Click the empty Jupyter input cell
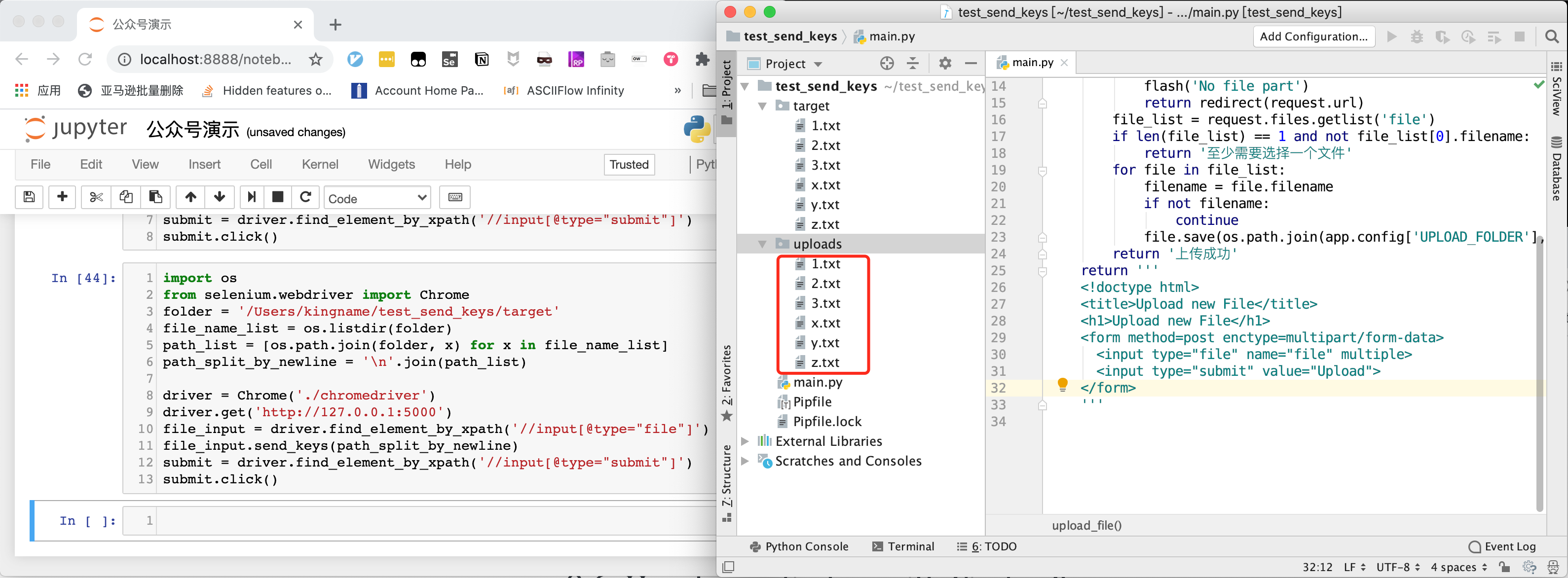1568x578 pixels. click(436, 521)
